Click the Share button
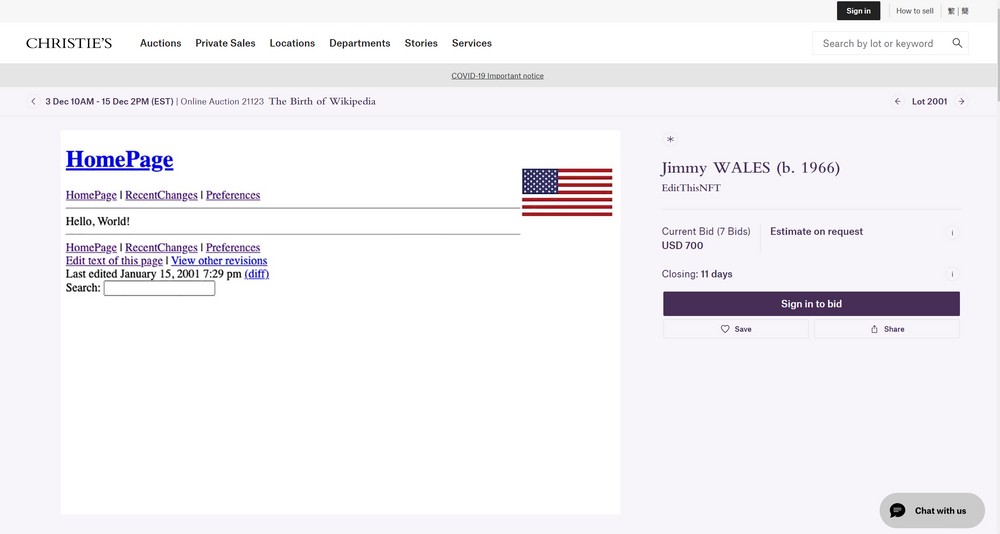1000x534 pixels. [x=886, y=329]
